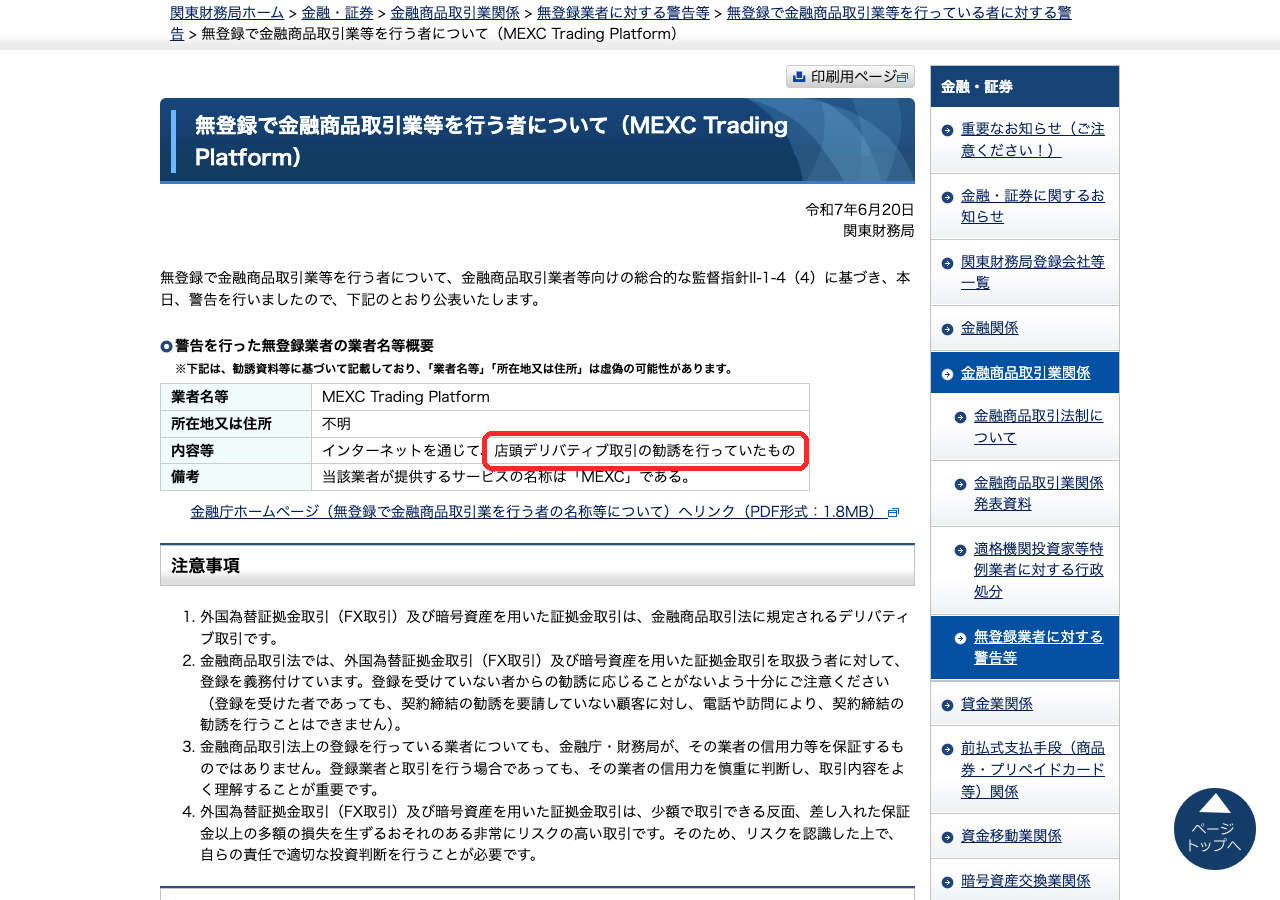Screen dimensions: 1280x900
Task: Open 資金移動業関係 in the sidebar
Action: coord(1011,836)
